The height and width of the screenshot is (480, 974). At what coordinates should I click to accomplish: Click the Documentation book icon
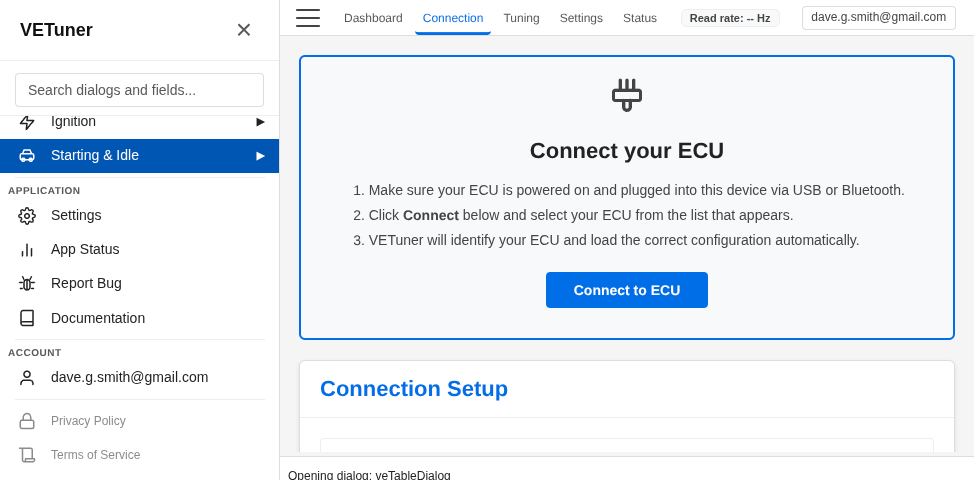tap(27, 318)
